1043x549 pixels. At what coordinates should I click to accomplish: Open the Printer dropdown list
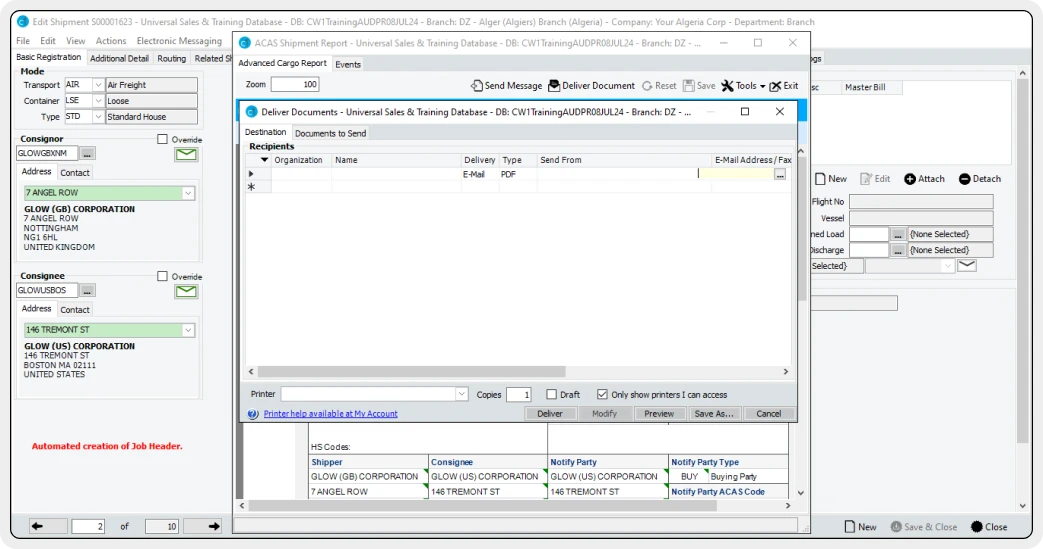click(x=461, y=395)
